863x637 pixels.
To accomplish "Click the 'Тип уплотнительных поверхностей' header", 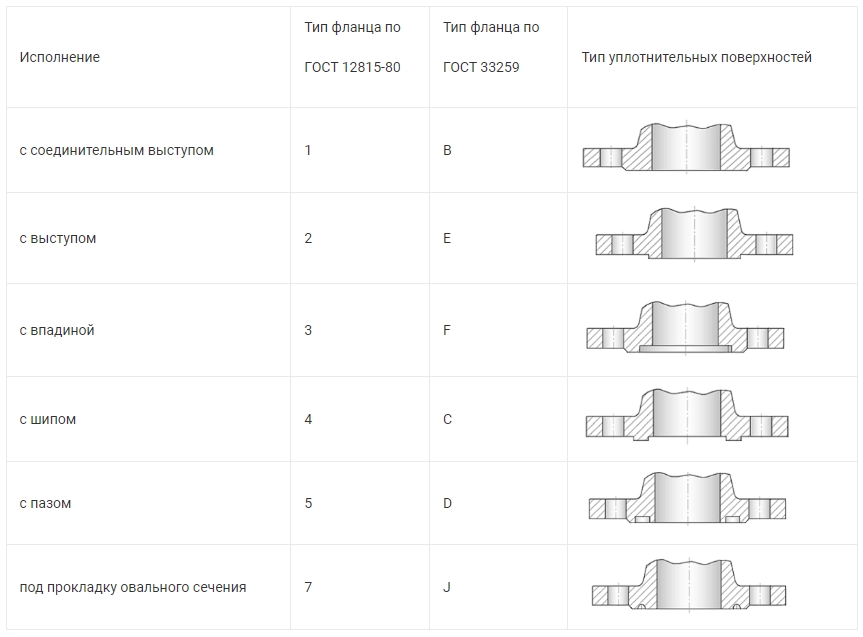I will [x=696, y=57].
